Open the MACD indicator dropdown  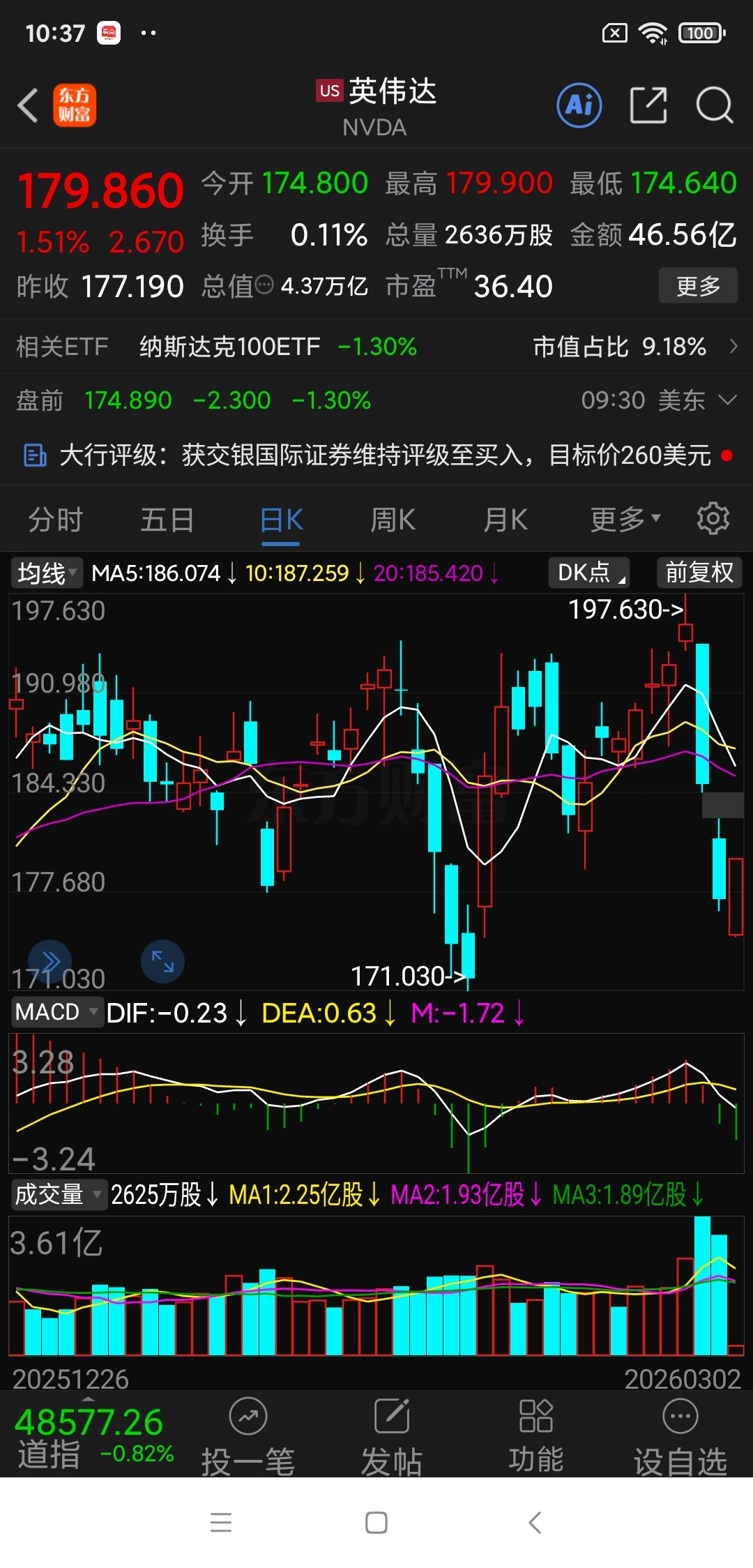click(x=57, y=1012)
